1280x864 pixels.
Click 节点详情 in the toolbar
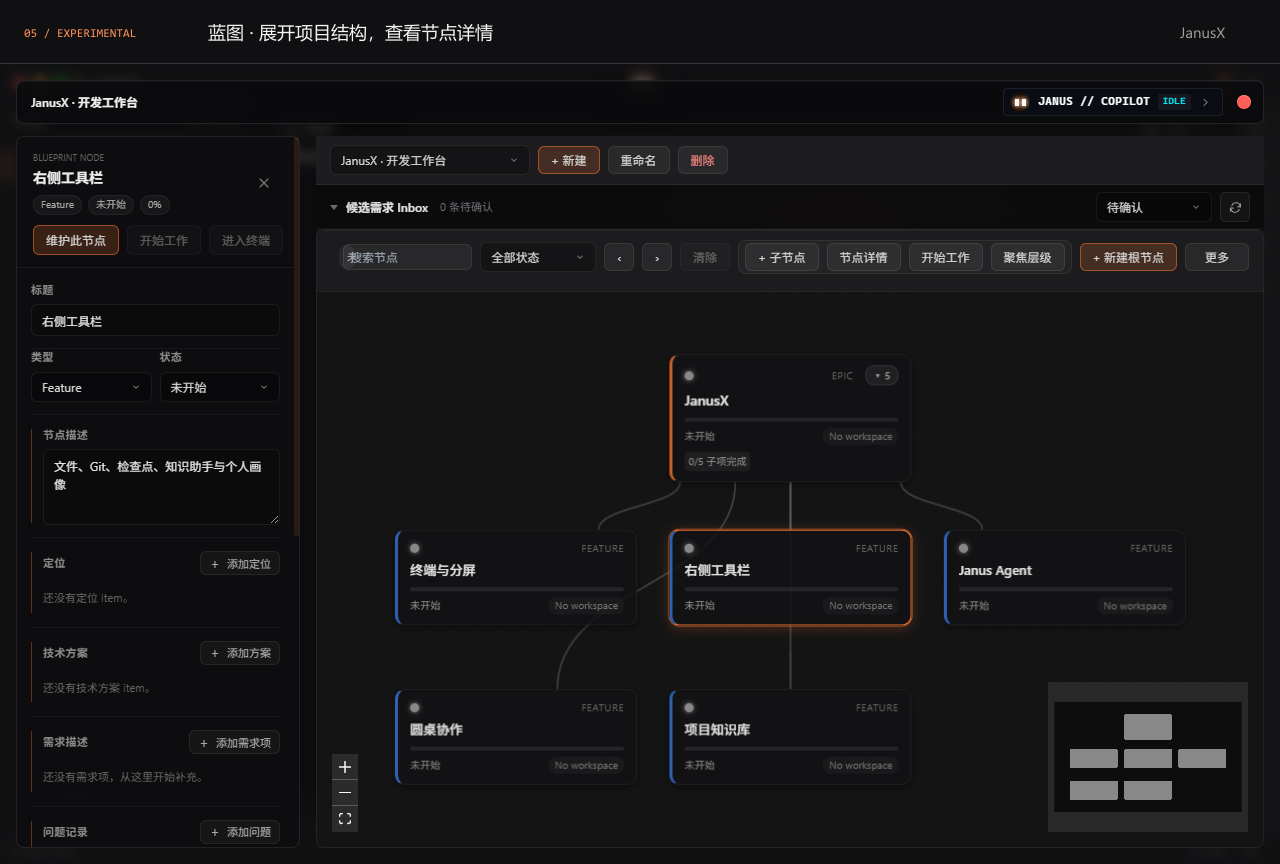[x=864, y=257]
